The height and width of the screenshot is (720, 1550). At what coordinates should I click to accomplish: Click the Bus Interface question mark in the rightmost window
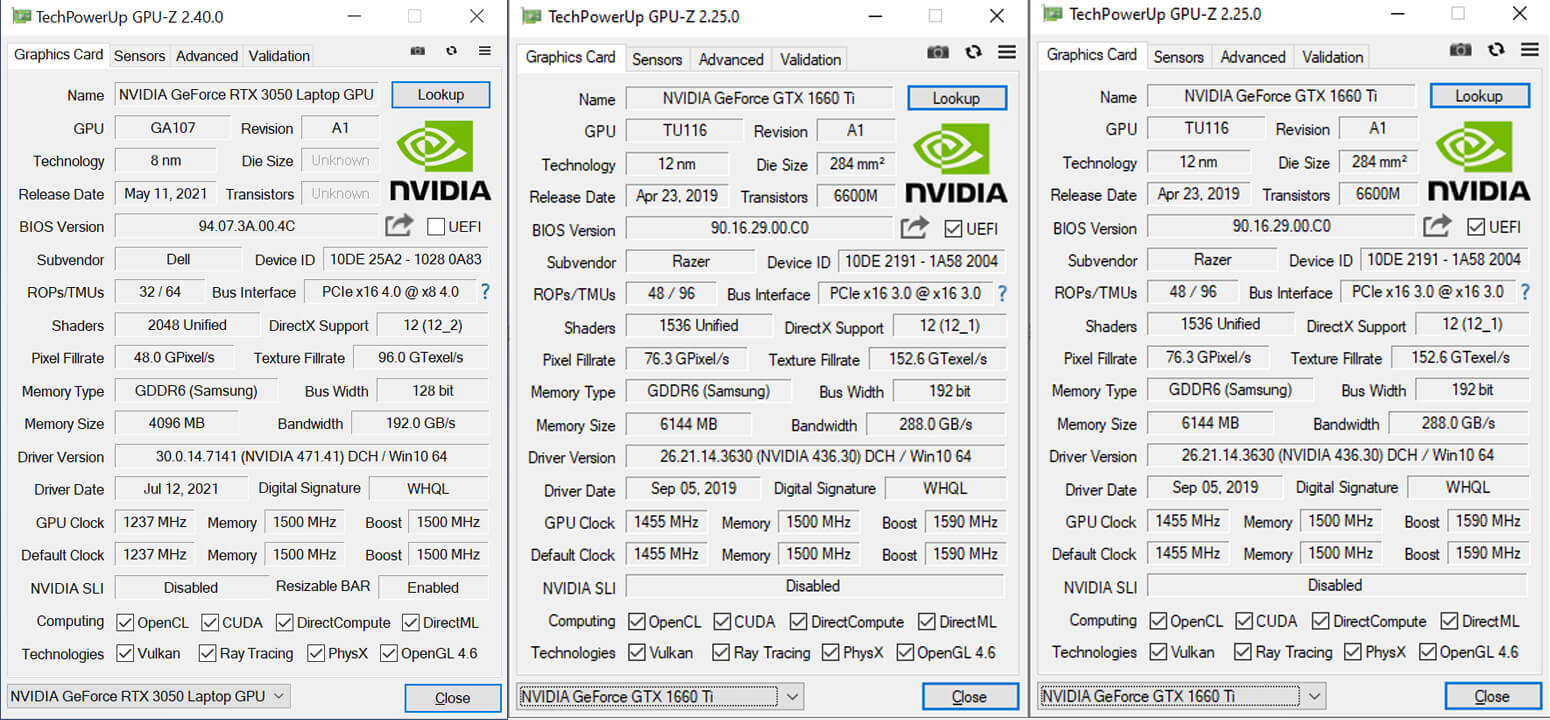click(1525, 292)
